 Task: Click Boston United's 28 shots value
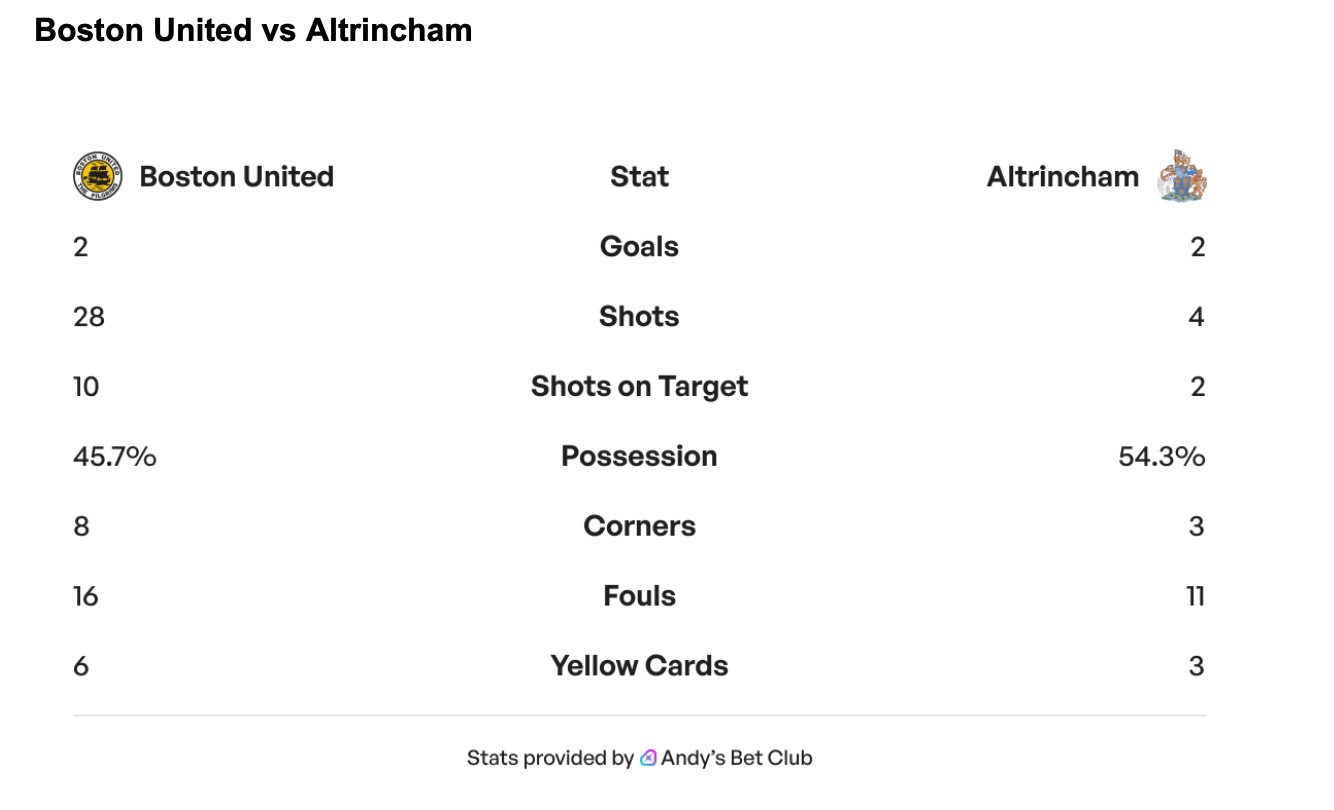pyautogui.click(x=89, y=317)
